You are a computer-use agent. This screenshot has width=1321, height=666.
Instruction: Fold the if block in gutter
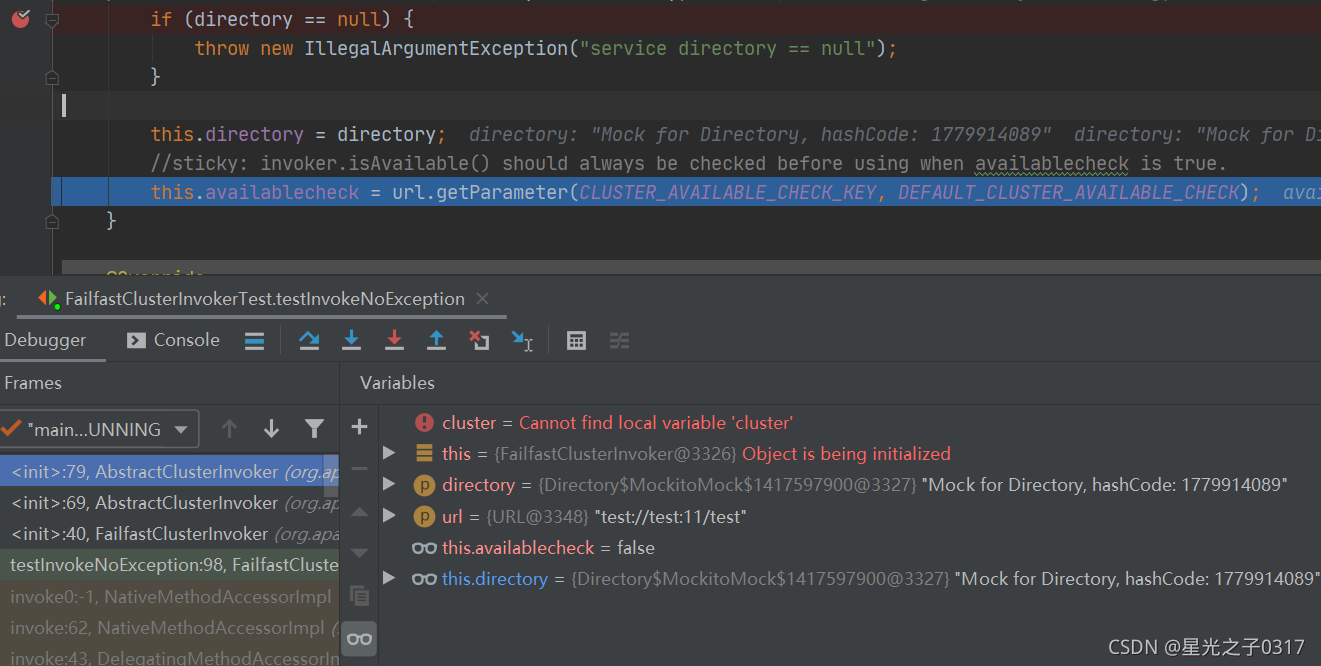52,20
